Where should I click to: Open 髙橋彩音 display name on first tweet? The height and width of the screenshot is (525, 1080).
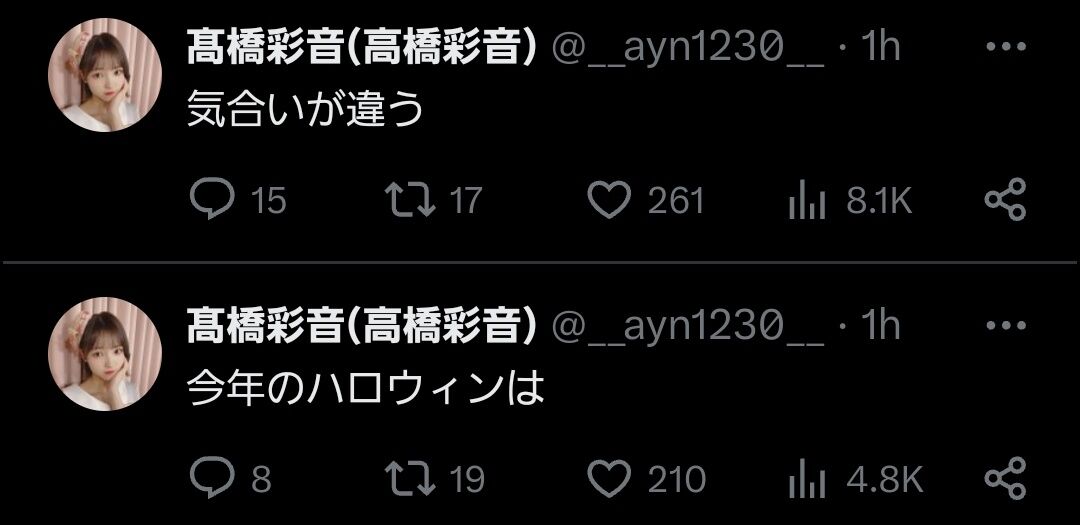click(x=362, y=48)
